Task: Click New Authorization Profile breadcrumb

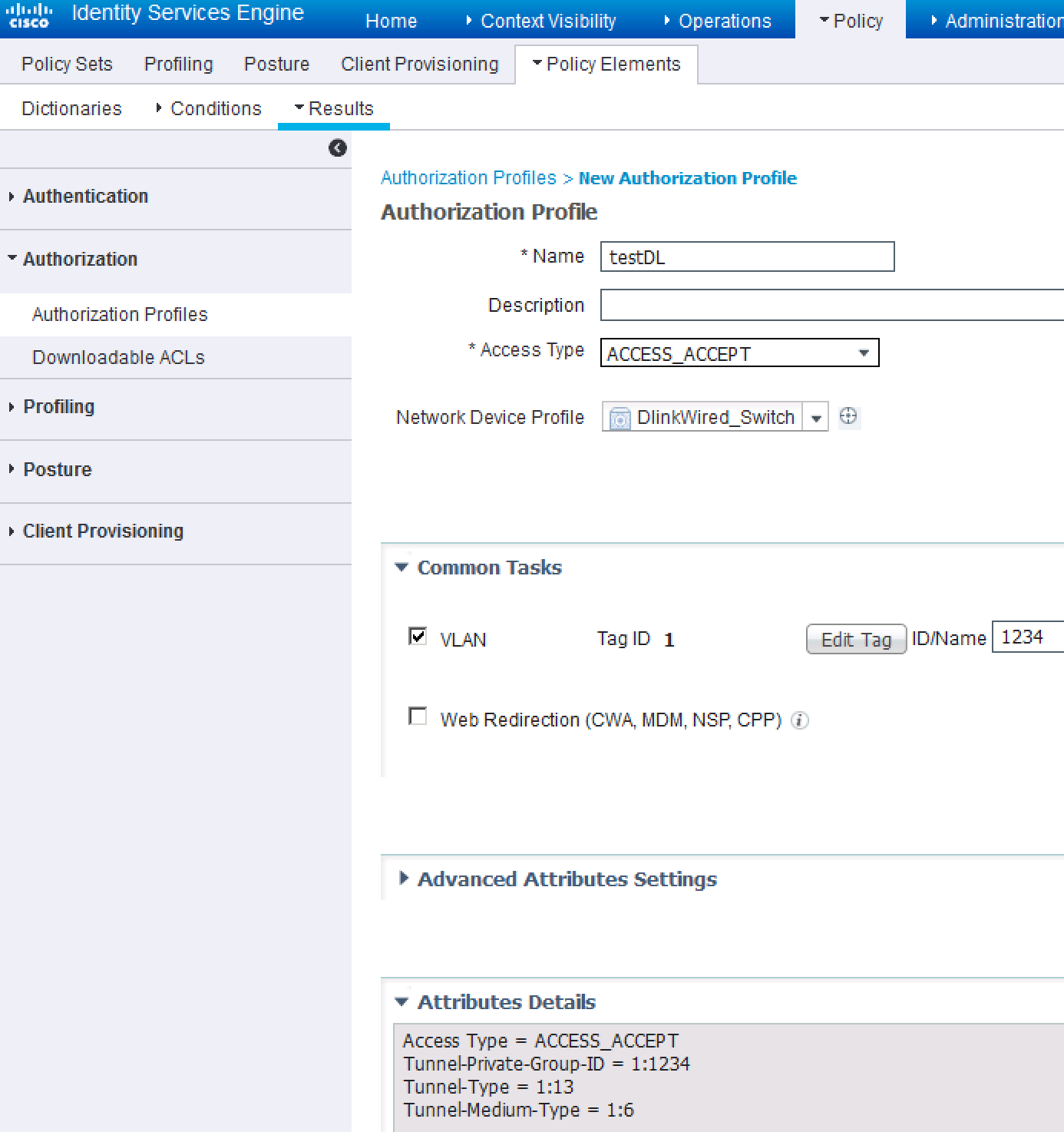Action: (688, 178)
